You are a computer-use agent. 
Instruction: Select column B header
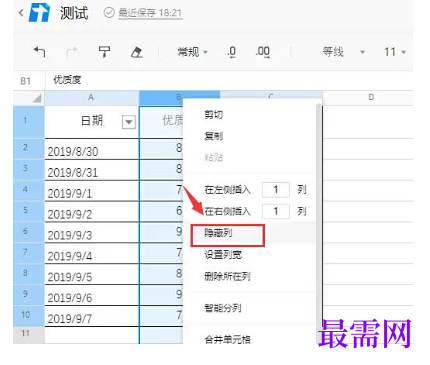pos(179,97)
